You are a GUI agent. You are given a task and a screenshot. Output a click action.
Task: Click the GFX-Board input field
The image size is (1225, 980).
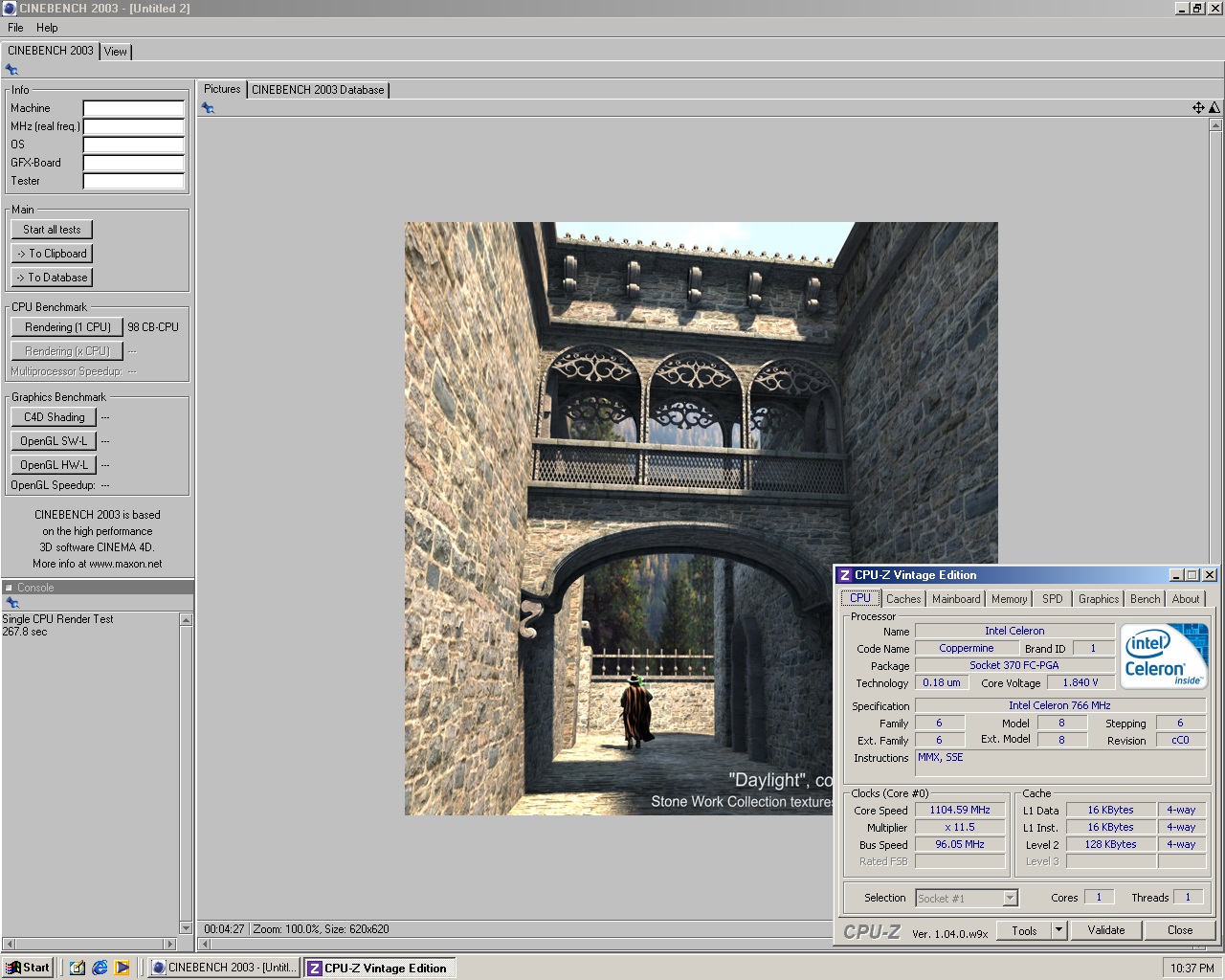[134, 163]
